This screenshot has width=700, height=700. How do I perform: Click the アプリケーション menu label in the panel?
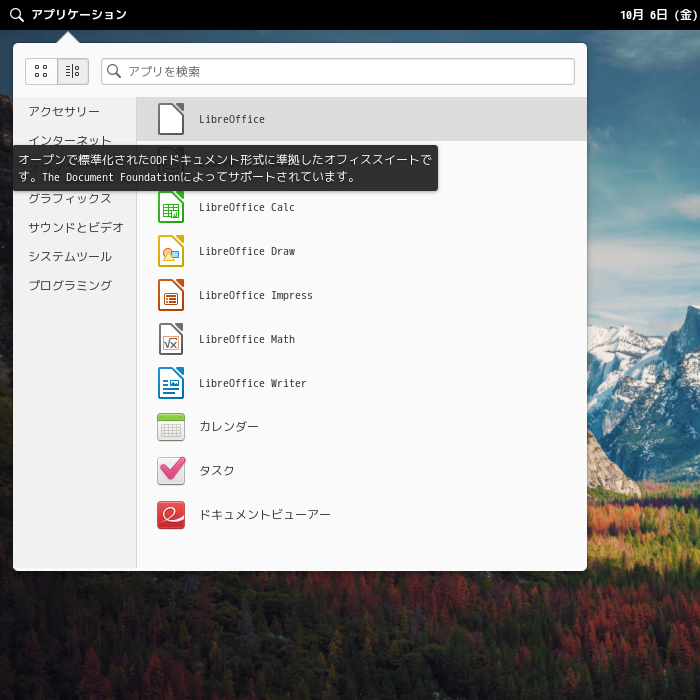tap(79, 15)
